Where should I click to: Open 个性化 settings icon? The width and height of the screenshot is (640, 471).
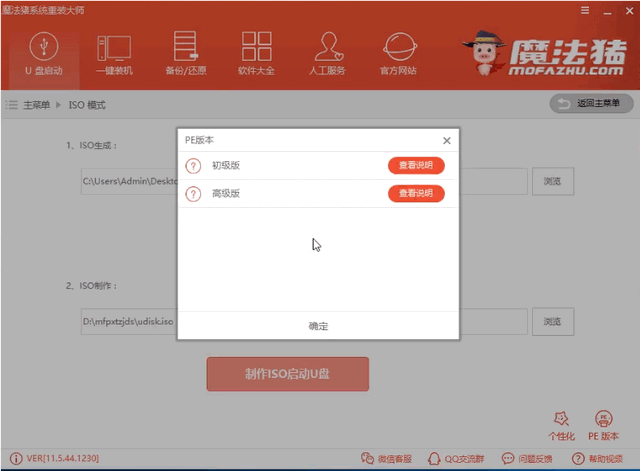pyautogui.click(x=563, y=424)
